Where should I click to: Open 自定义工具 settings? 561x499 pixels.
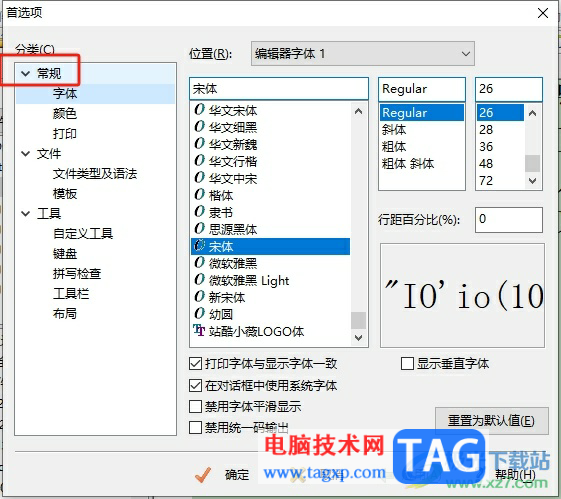83,234
